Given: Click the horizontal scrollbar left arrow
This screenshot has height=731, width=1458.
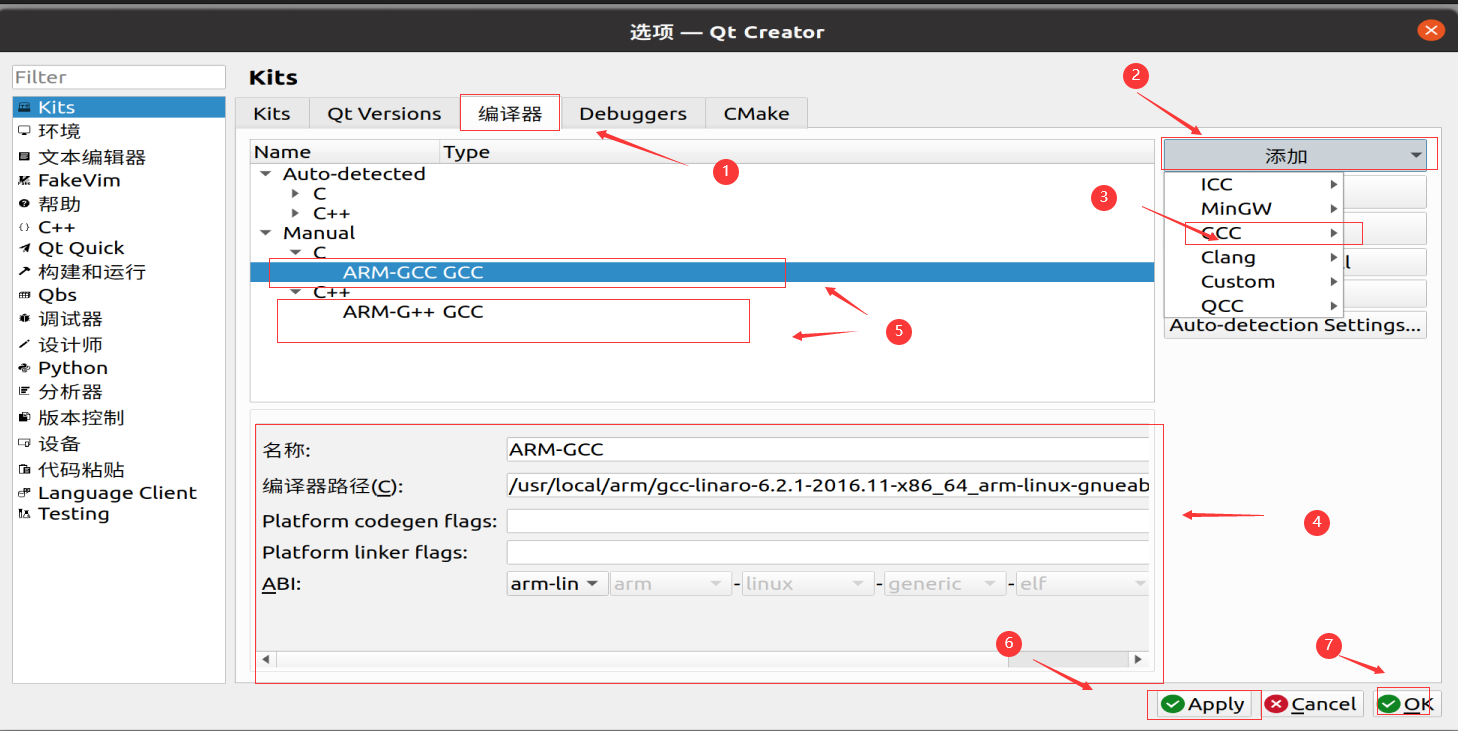Looking at the screenshot, I should tap(266, 659).
